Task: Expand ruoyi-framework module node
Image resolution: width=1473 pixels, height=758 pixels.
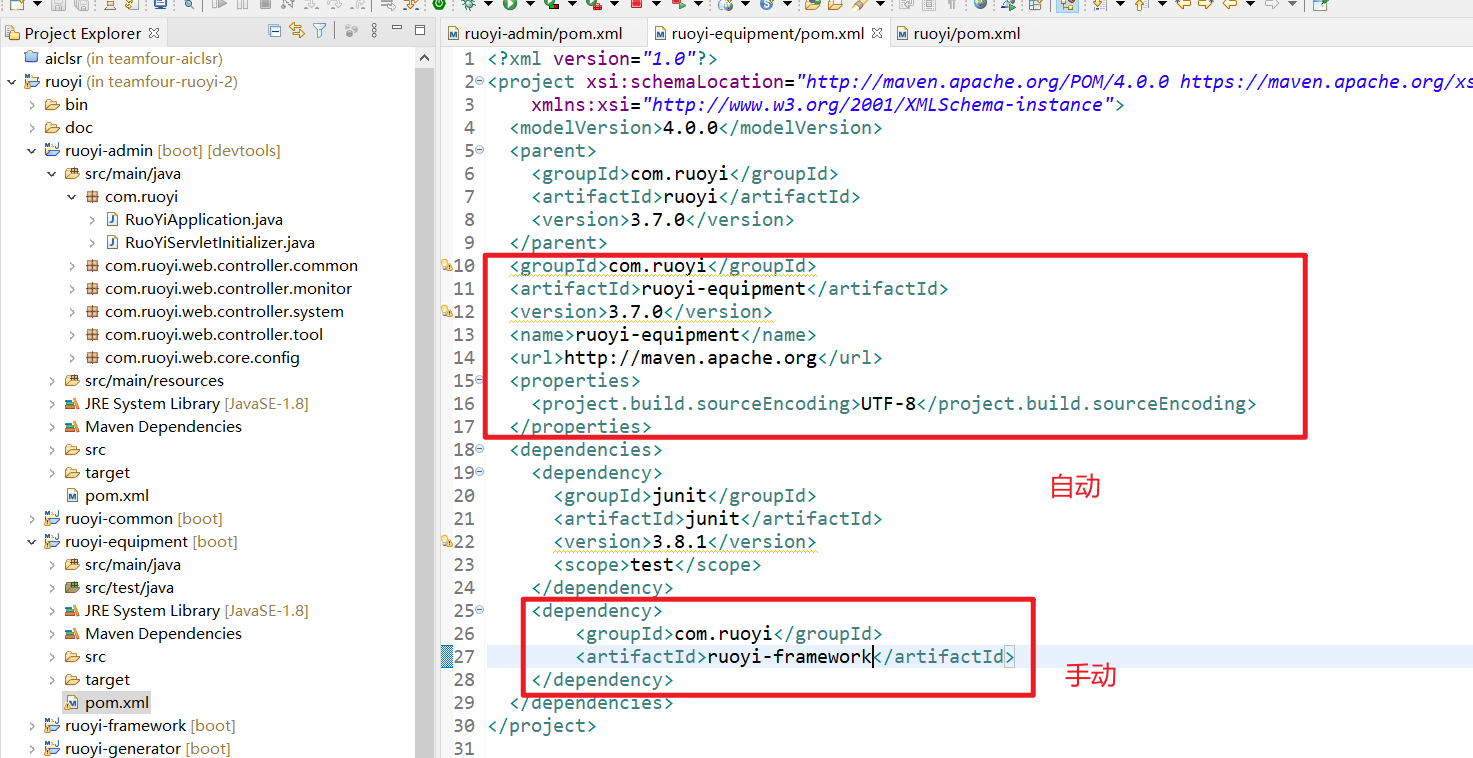Action: [32, 726]
